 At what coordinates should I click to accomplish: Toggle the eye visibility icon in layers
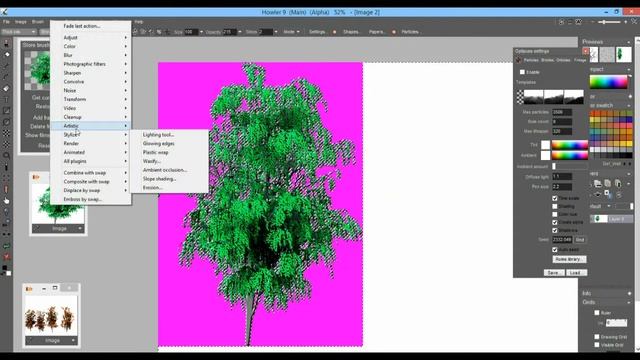[x=598, y=194]
